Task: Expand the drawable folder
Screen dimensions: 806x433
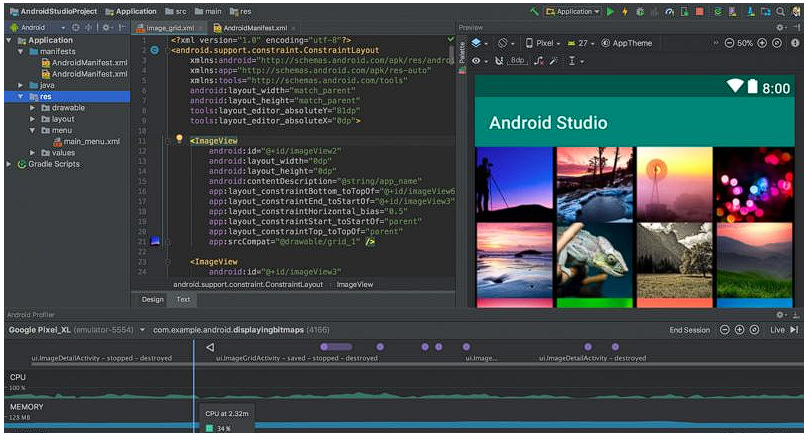Action: tap(32, 107)
